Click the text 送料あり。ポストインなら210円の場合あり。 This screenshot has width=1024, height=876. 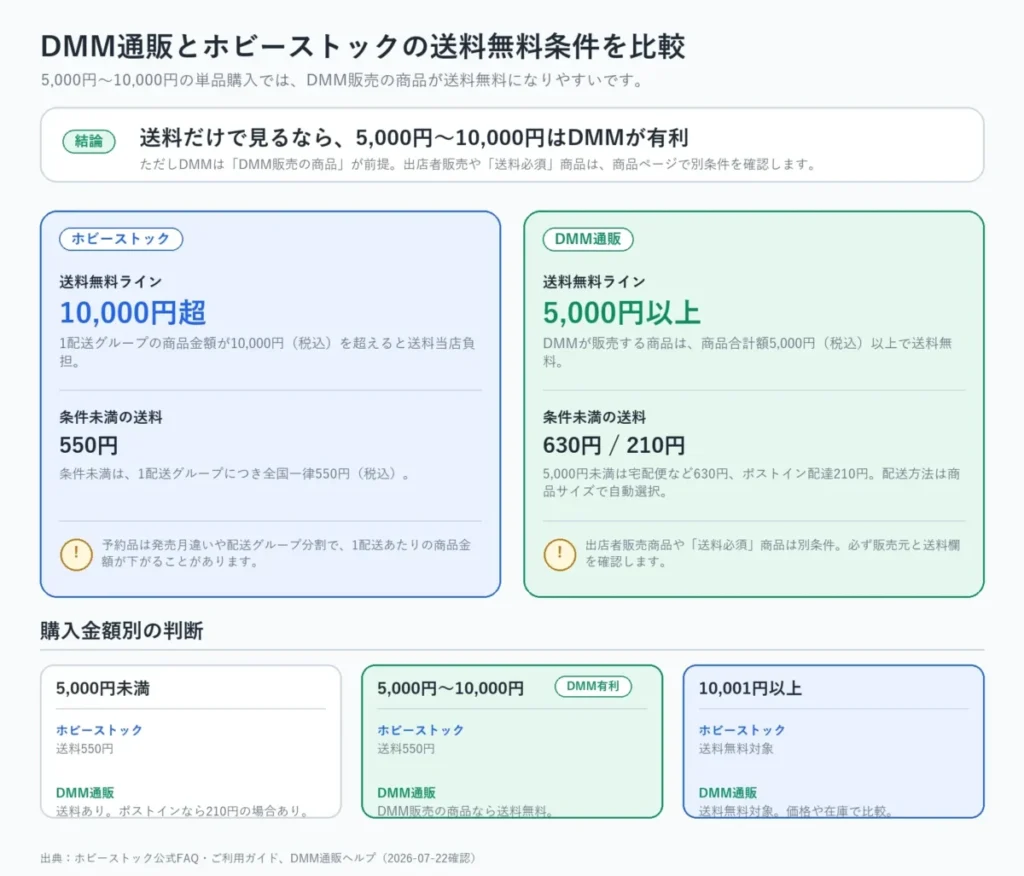click(x=185, y=811)
